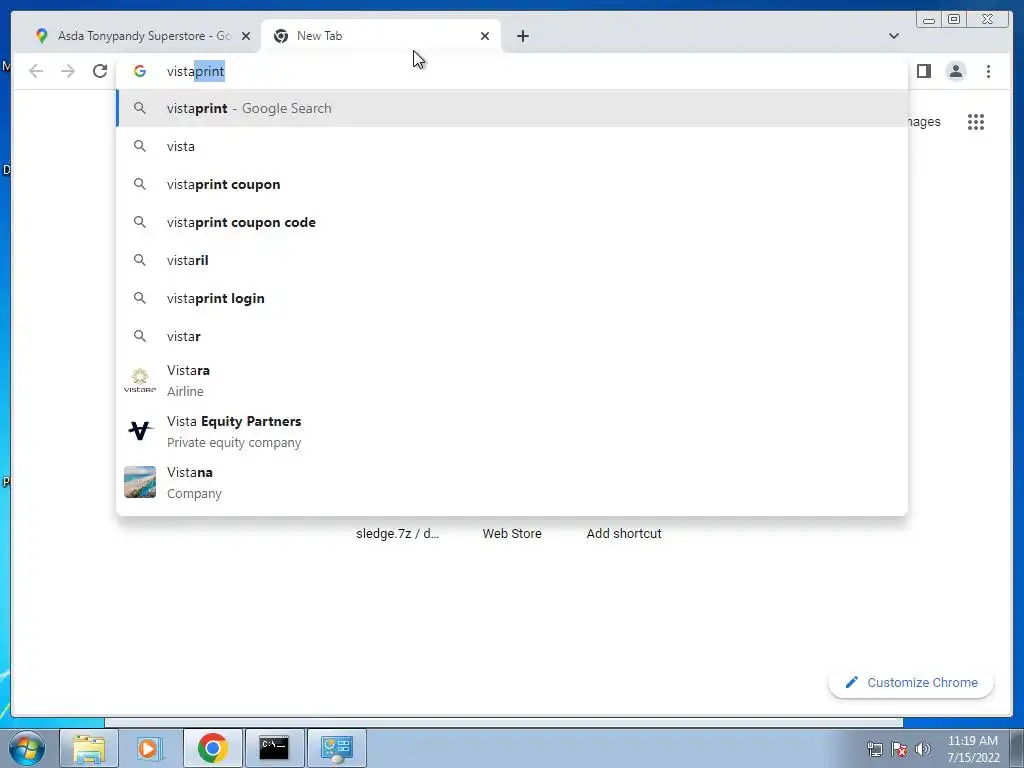Select Vistana Company suggestion
This screenshot has width=1024, height=768.
(x=512, y=483)
